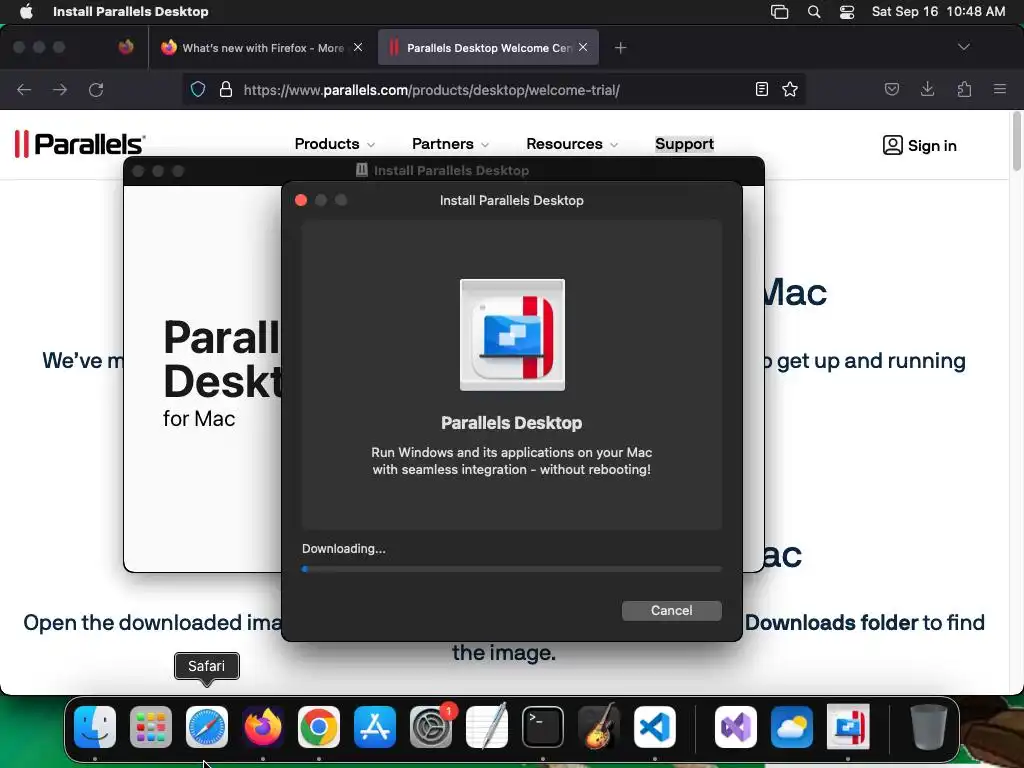The width and height of the screenshot is (1024, 768).
Task: Open Terminal from the Dock
Action: [543, 727]
